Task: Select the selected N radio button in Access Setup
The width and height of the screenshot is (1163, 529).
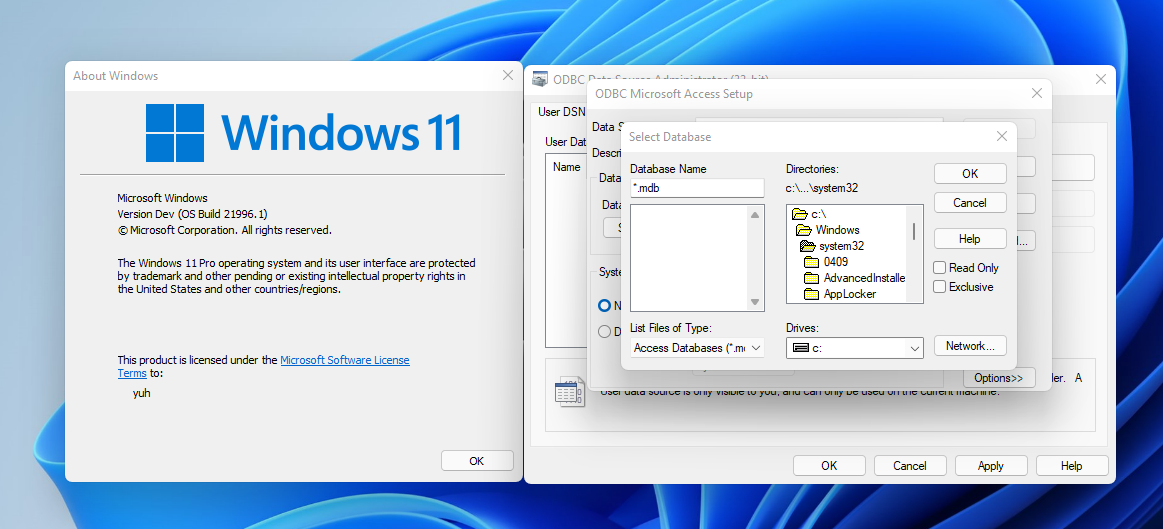Action: pos(604,305)
